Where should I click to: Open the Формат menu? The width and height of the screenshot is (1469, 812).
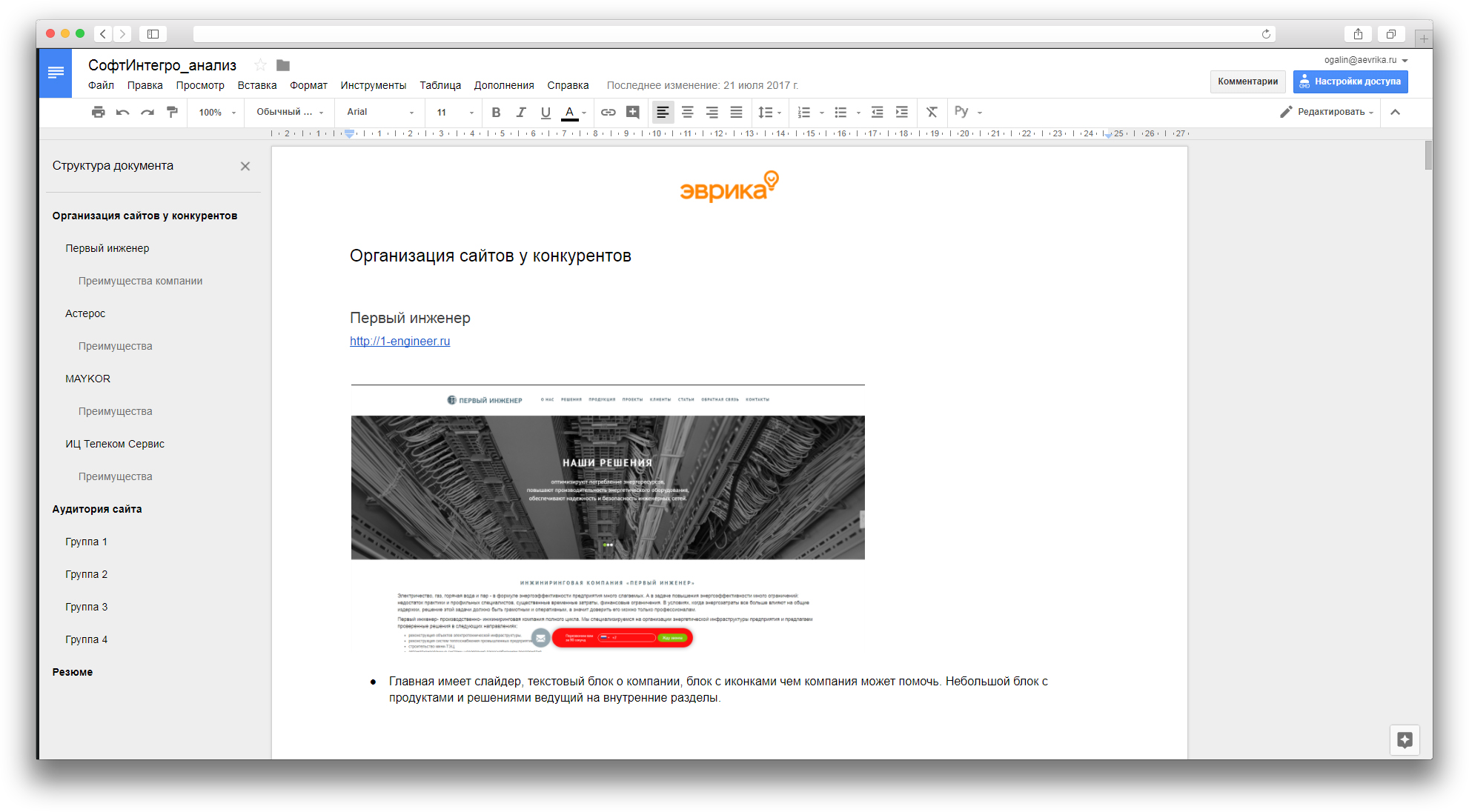[308, 85]
